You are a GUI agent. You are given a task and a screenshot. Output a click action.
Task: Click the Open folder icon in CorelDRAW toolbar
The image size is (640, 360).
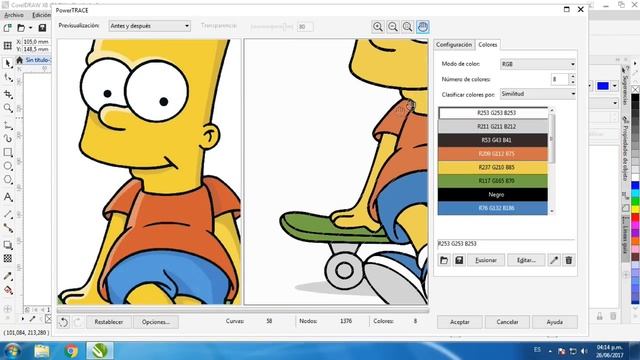[21, 28]
